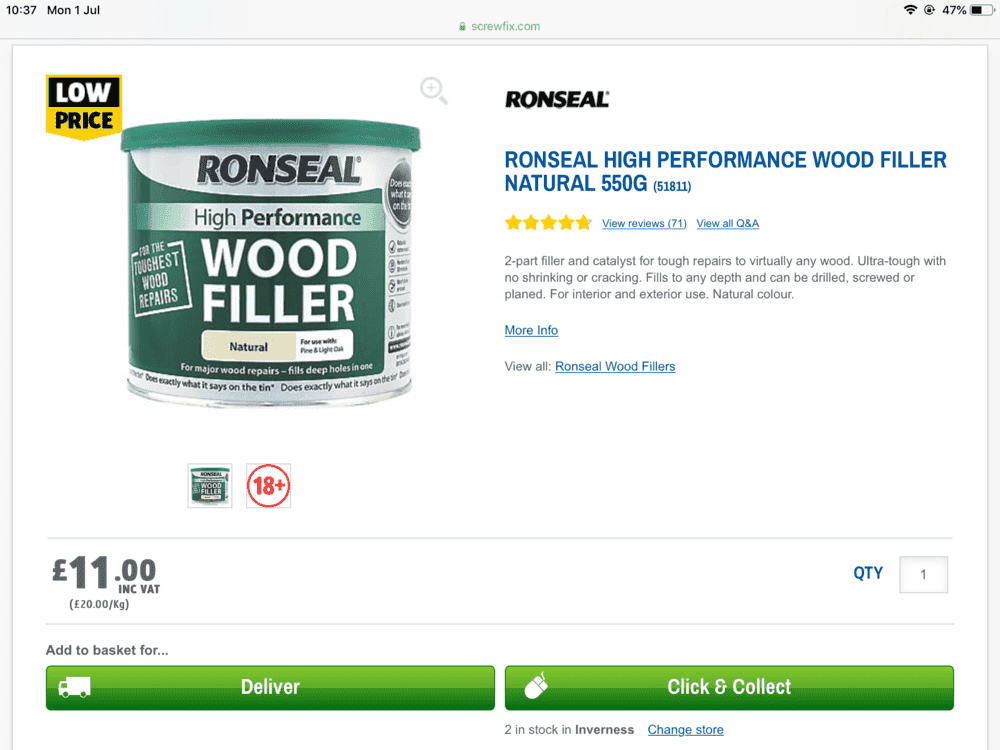1000x750 pixels.
Task: Click the delivery truck icon
Action: point(75,688)
